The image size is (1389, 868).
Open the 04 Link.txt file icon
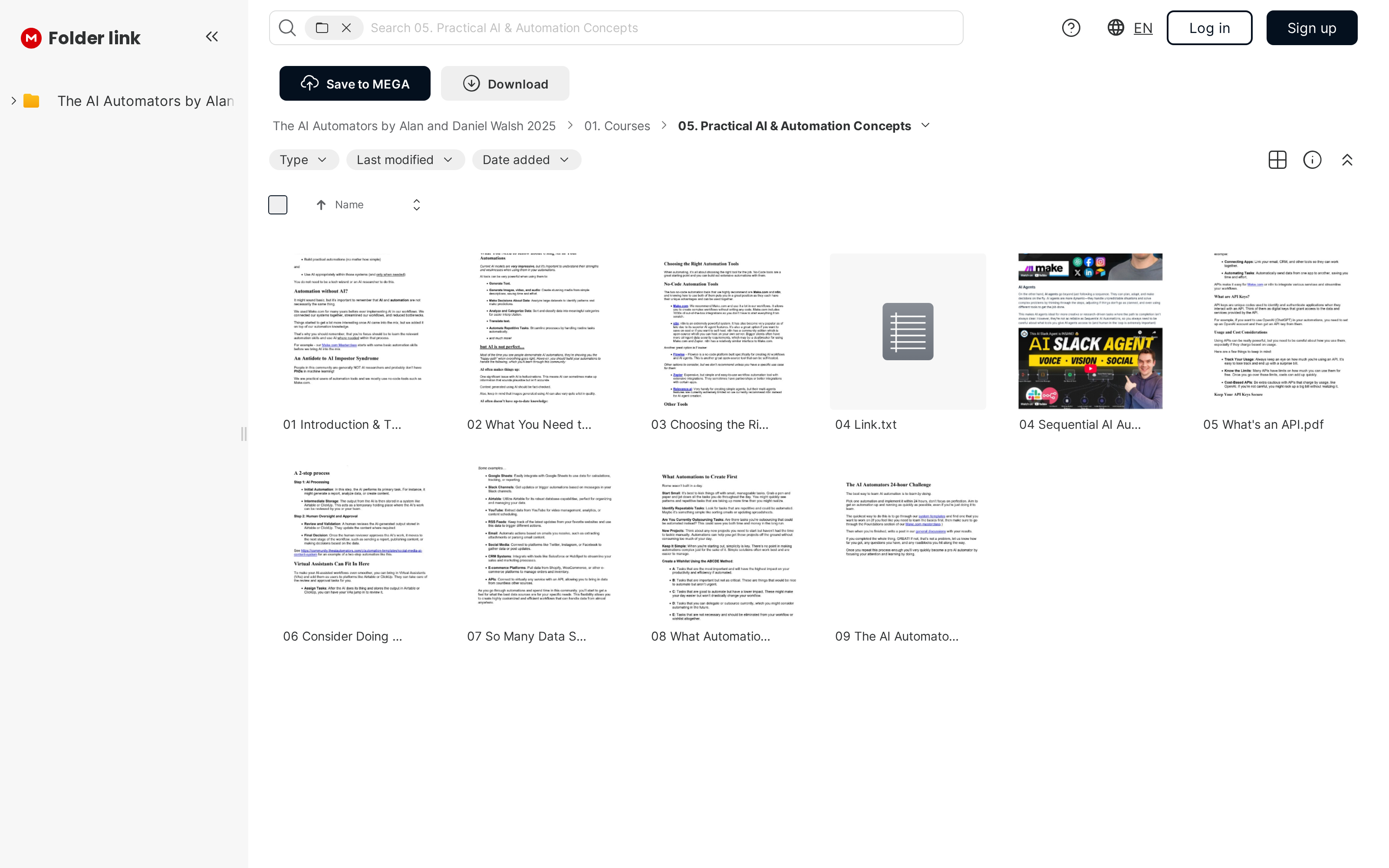coord(908,331)
